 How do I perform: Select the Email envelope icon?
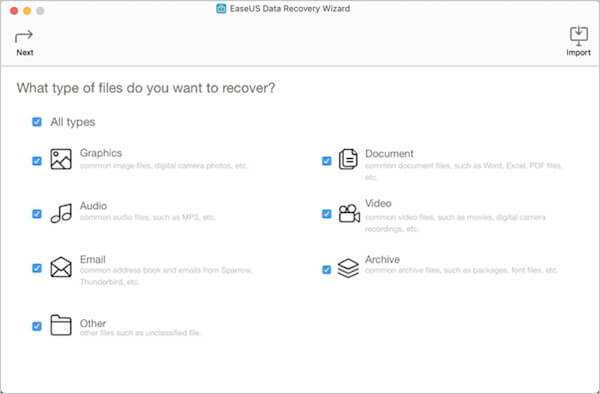click(61, 267)
